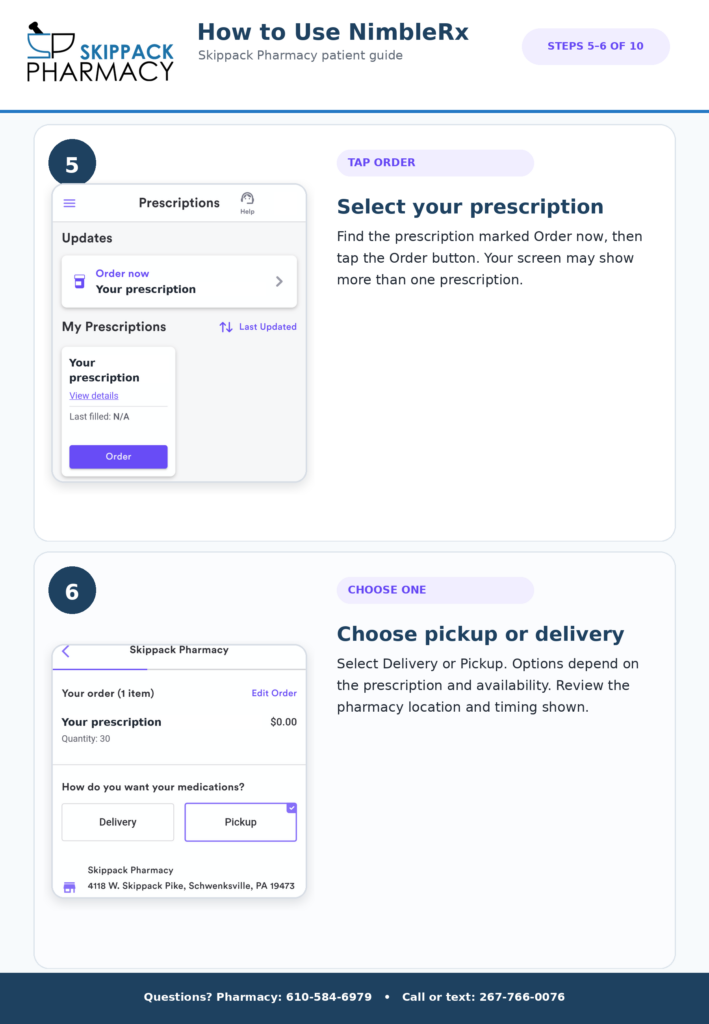Click the sort arrows icon

pyautogui.click(x=226, y=327)
